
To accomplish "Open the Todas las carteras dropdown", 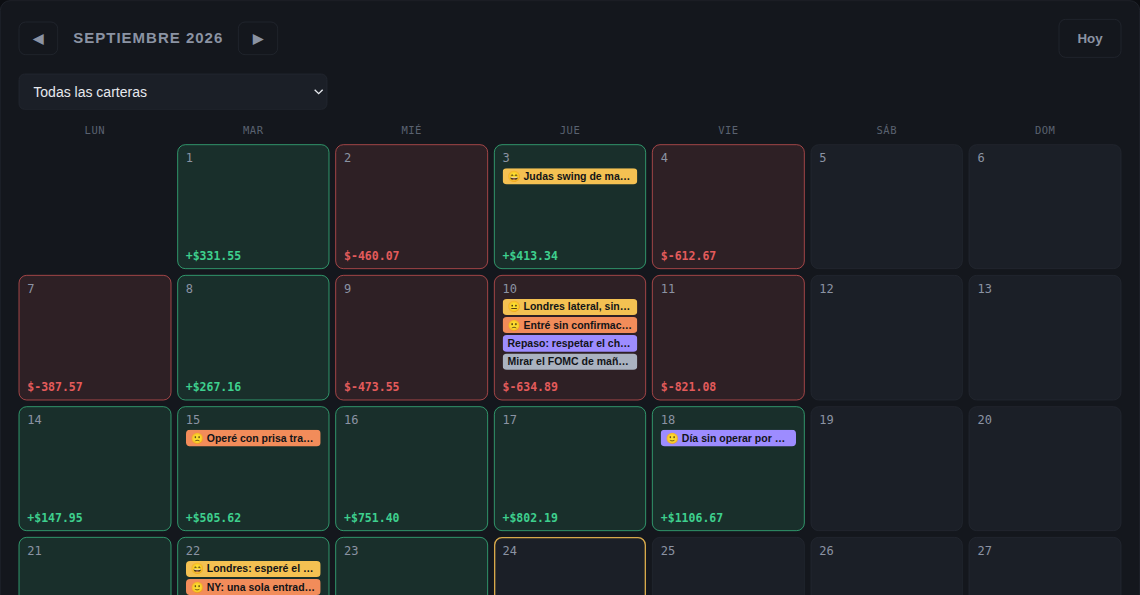I will coord(173,92).
